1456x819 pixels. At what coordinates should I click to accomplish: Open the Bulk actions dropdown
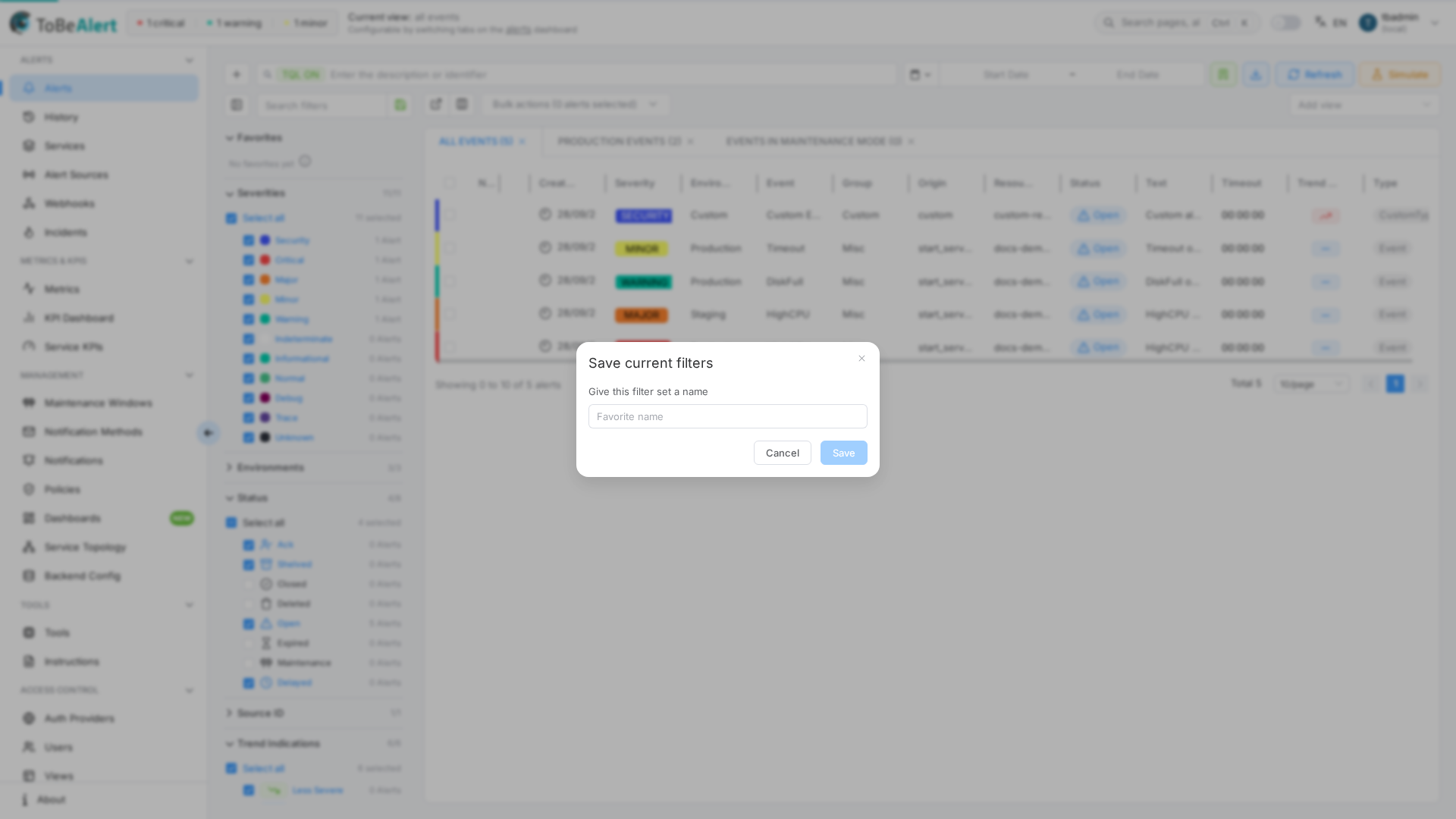coord(575,104)
